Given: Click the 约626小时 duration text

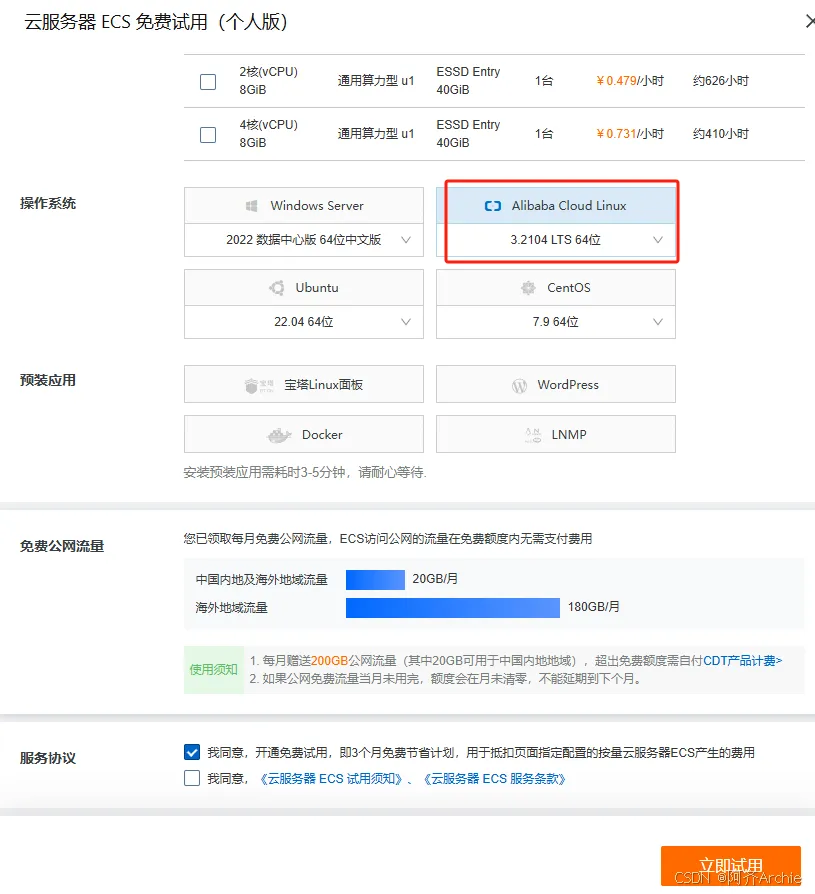Looking at the screenshot, I should click(720, 81).
